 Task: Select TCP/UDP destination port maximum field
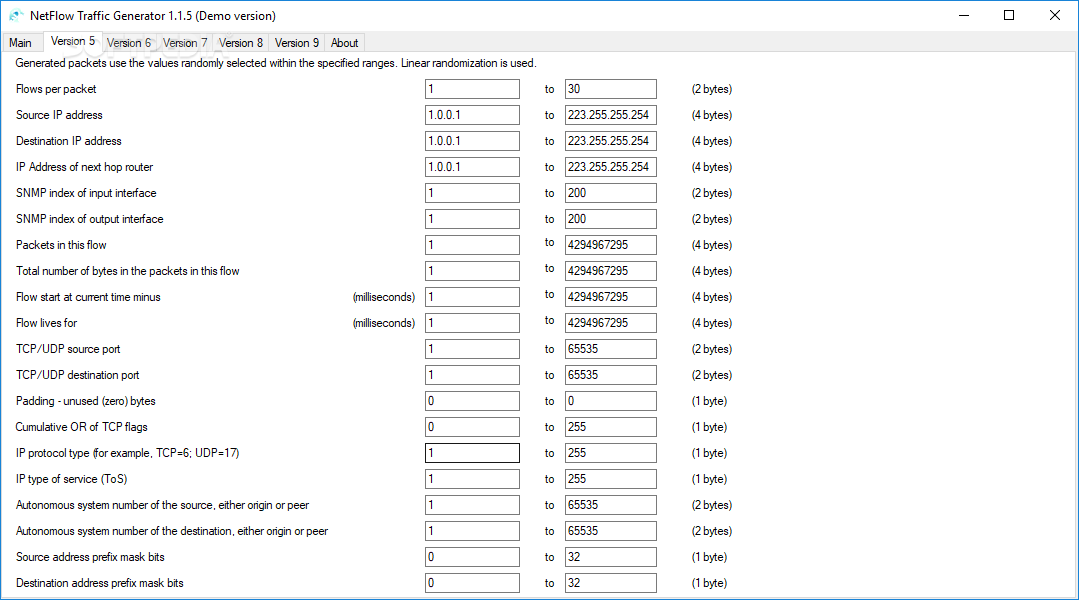pyautogui.click(x=610, y=375)
